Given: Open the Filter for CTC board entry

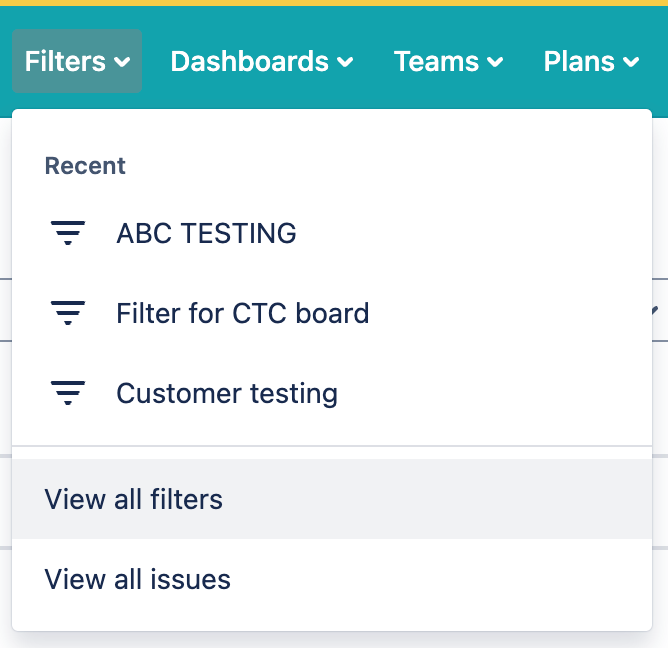Looking at the screenshot, I should point(243,314).
